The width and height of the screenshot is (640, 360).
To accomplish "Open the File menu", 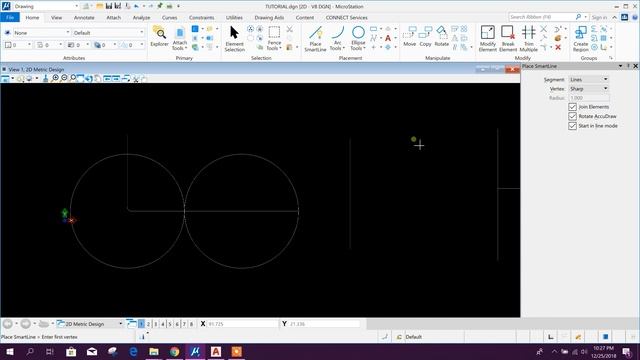I will click(10, 17).
